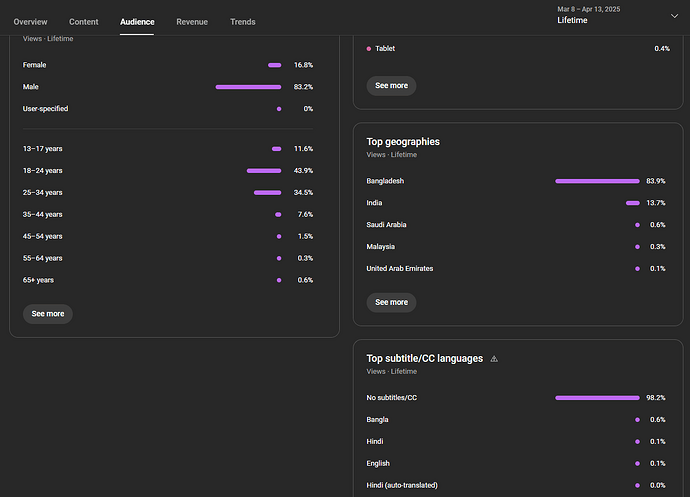Click the Mar 8 – Apr 13, 2025 date text
Viewport: 690px width, 497px height.
(589, 9)
